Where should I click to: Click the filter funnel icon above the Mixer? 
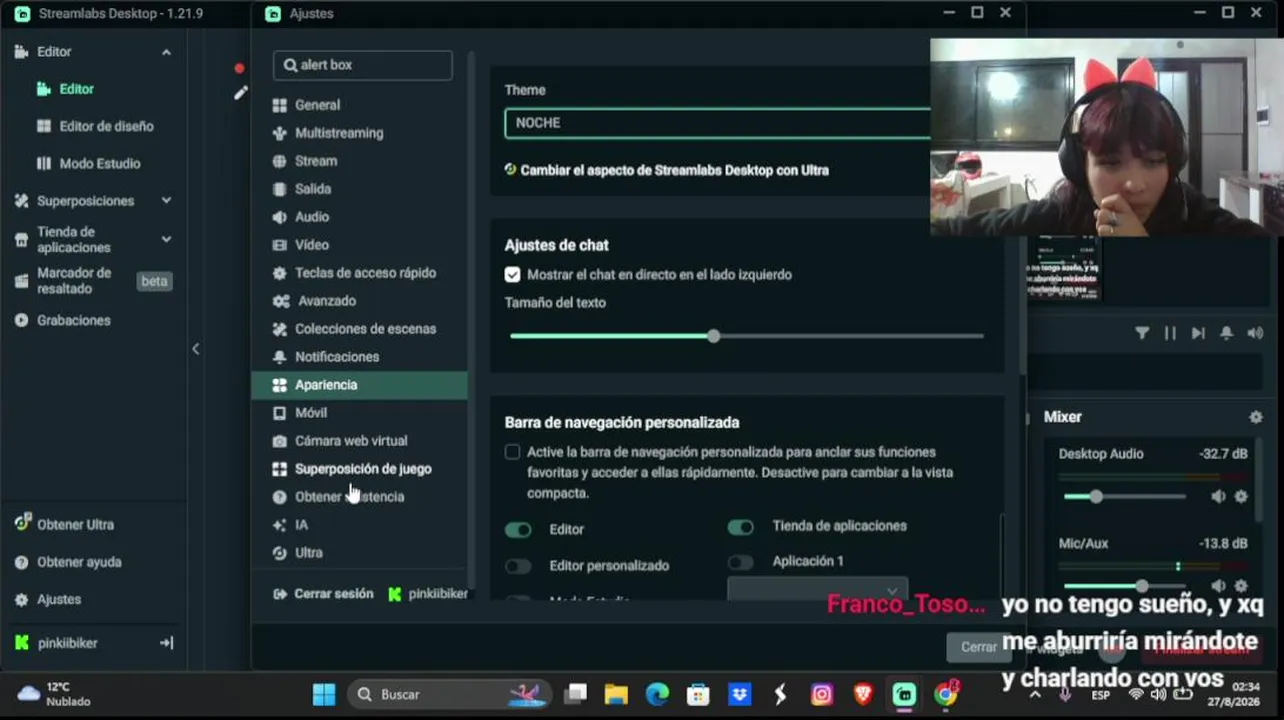pyautogui.click(x=1142, y=334)
